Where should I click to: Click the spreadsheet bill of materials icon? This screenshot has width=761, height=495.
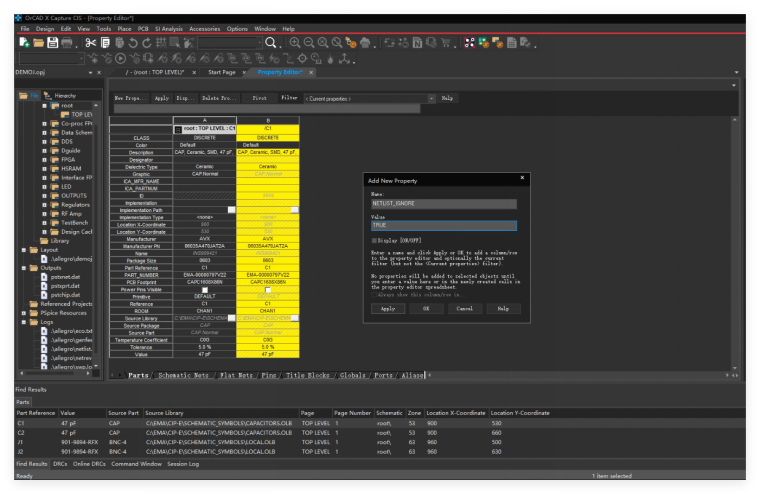tap(512, 43)
